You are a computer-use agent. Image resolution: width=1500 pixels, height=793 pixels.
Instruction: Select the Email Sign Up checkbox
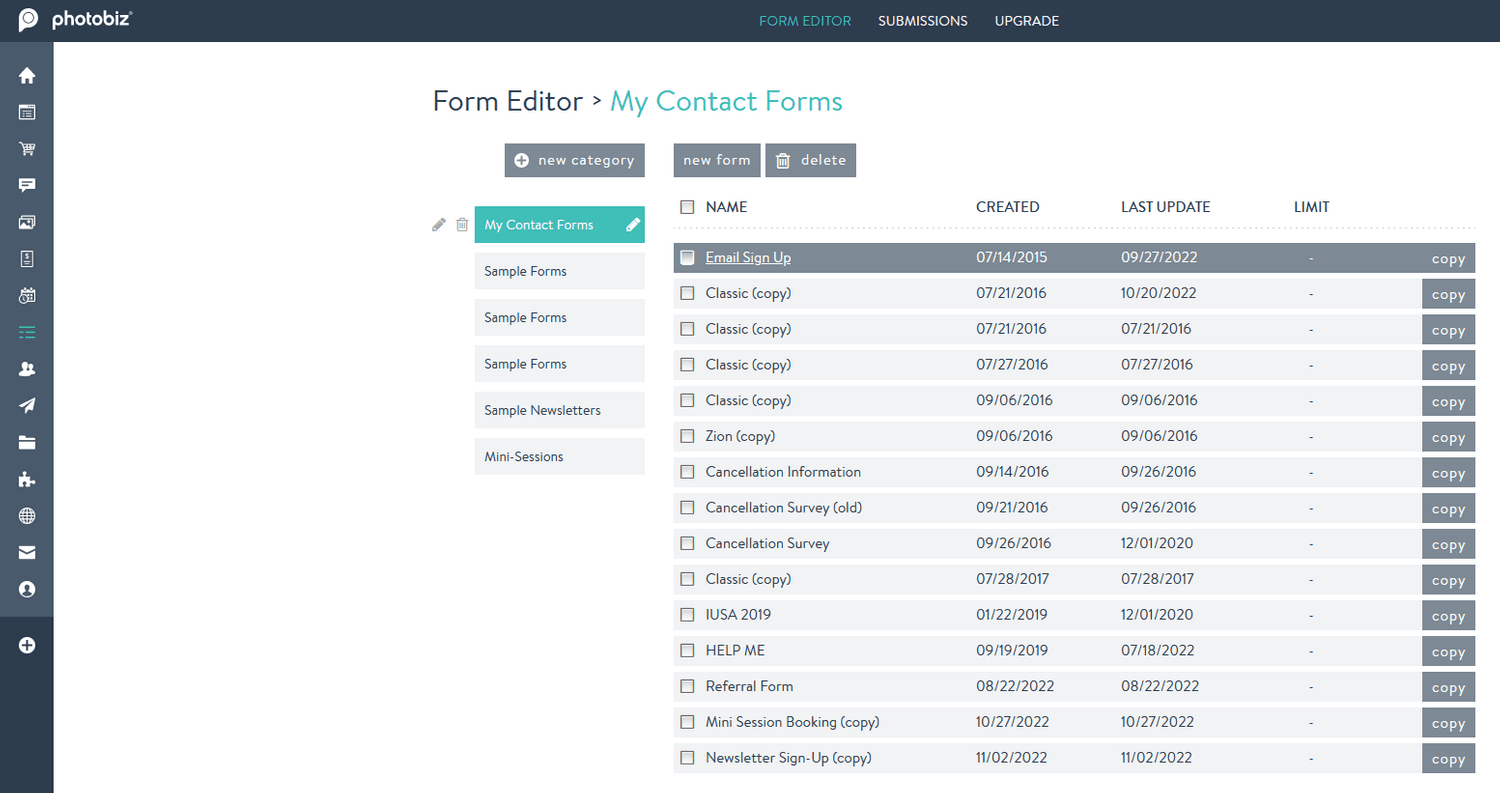pos(687,257)
